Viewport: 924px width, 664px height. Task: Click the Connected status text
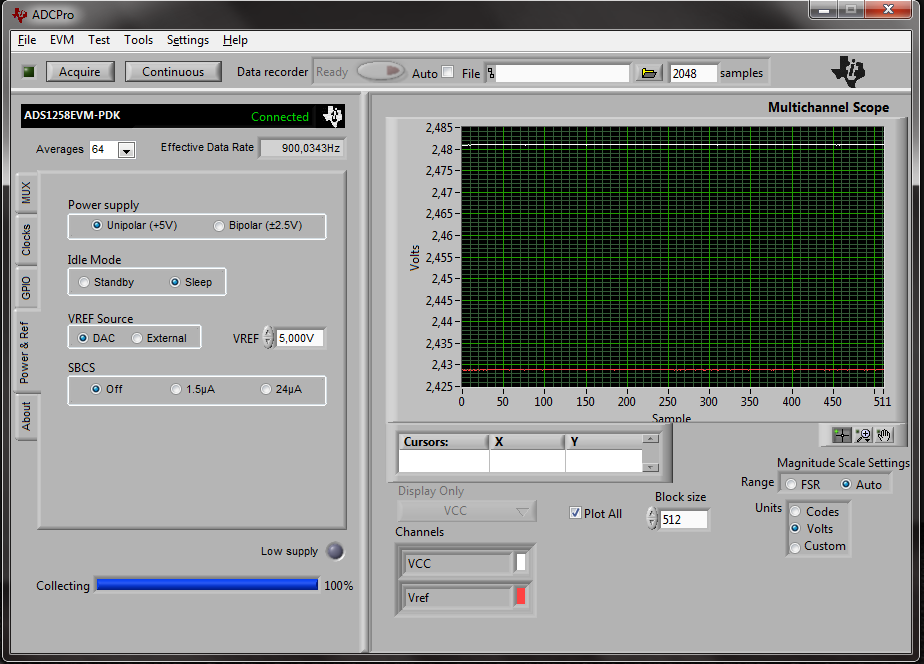(x=280, y=117)
